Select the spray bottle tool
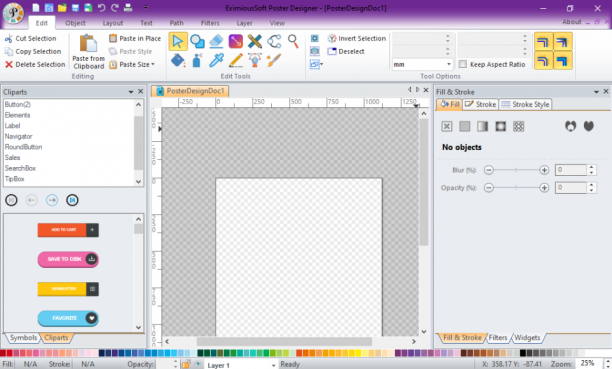This screenshot has height=369, width=612. tap(197, 61)
